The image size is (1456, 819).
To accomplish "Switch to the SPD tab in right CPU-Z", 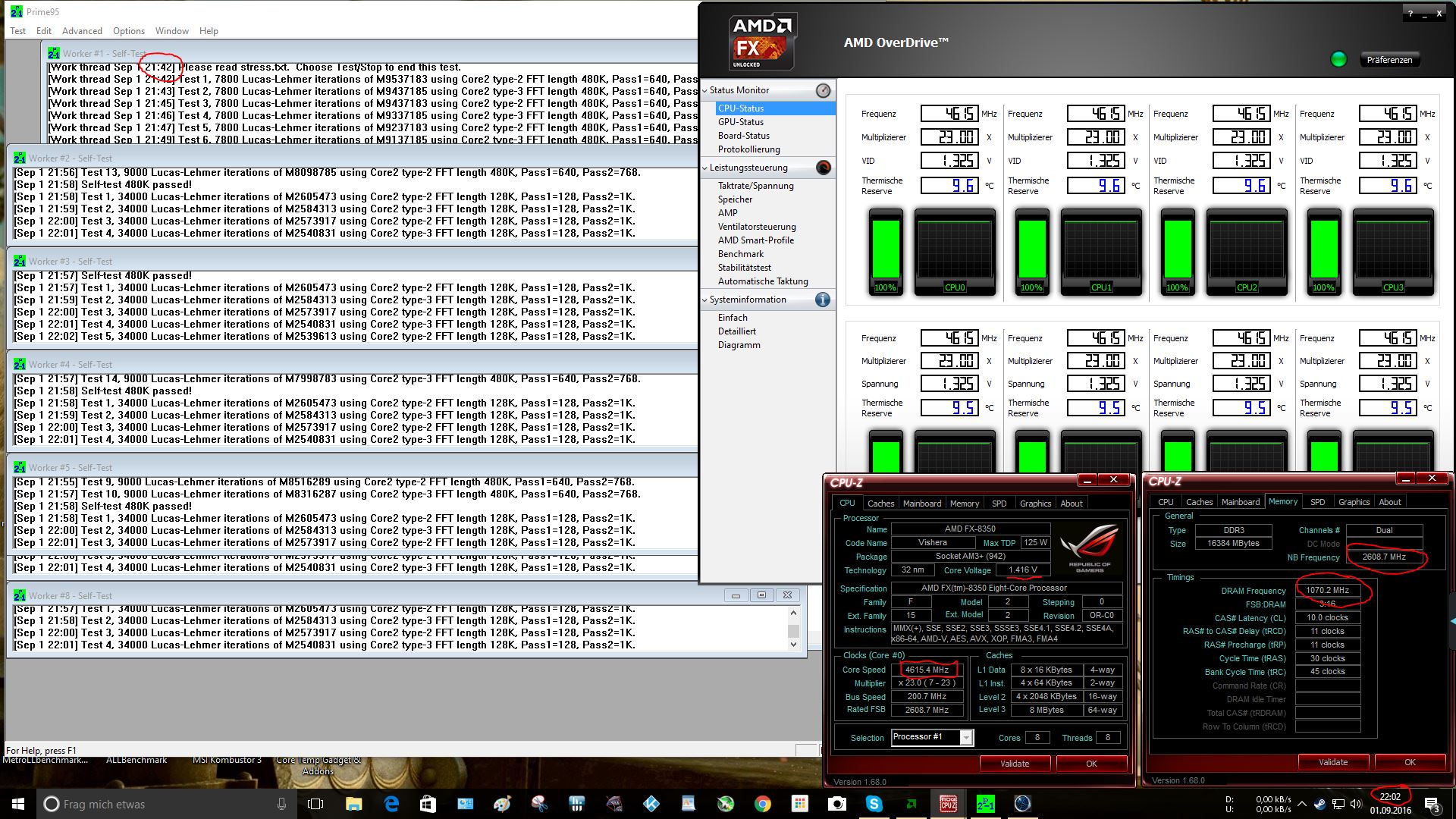I will (x=1317, y=502).
